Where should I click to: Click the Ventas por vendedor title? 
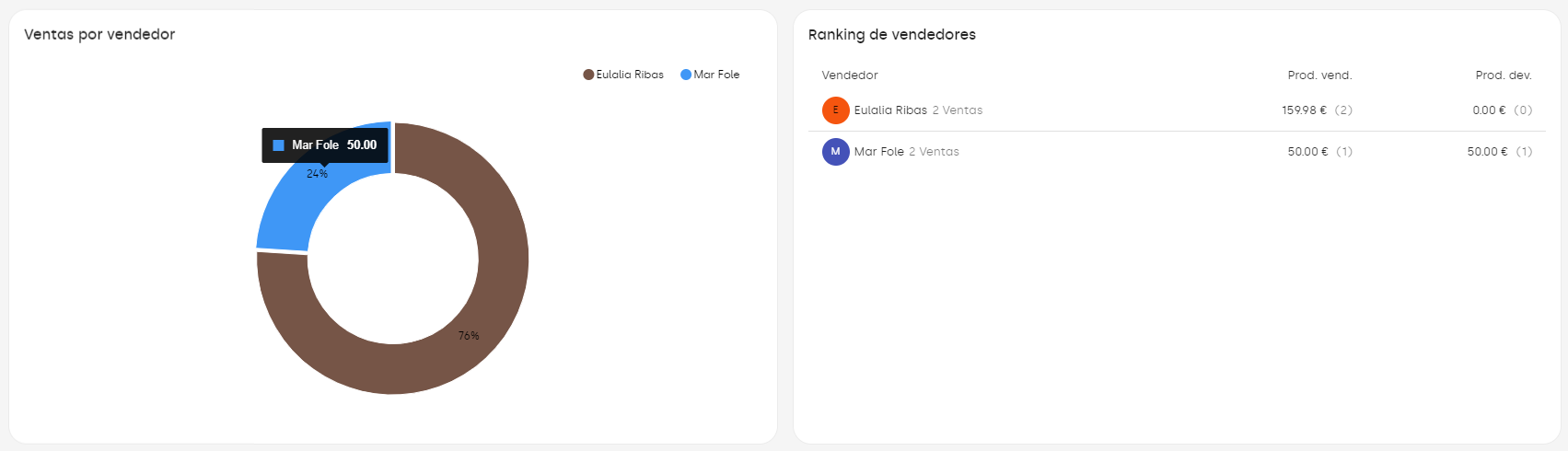[99, 35]
